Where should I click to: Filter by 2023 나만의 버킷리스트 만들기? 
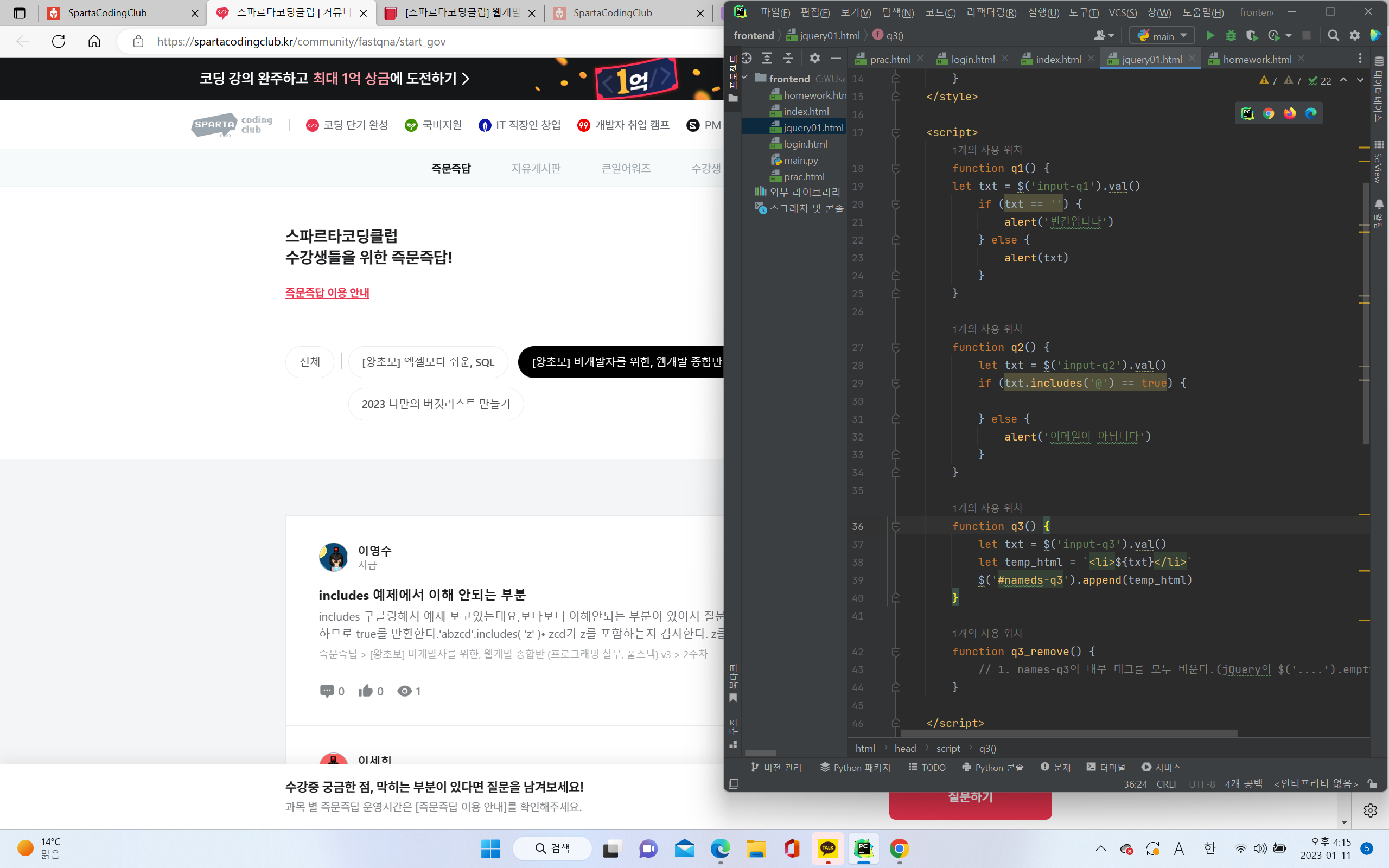coord(436,404)
